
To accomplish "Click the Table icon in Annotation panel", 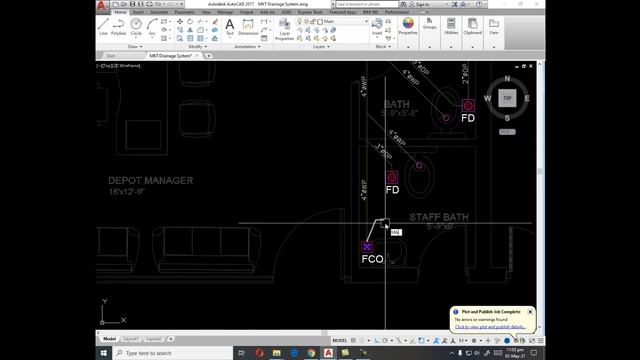I will click(x=264, y=38).
